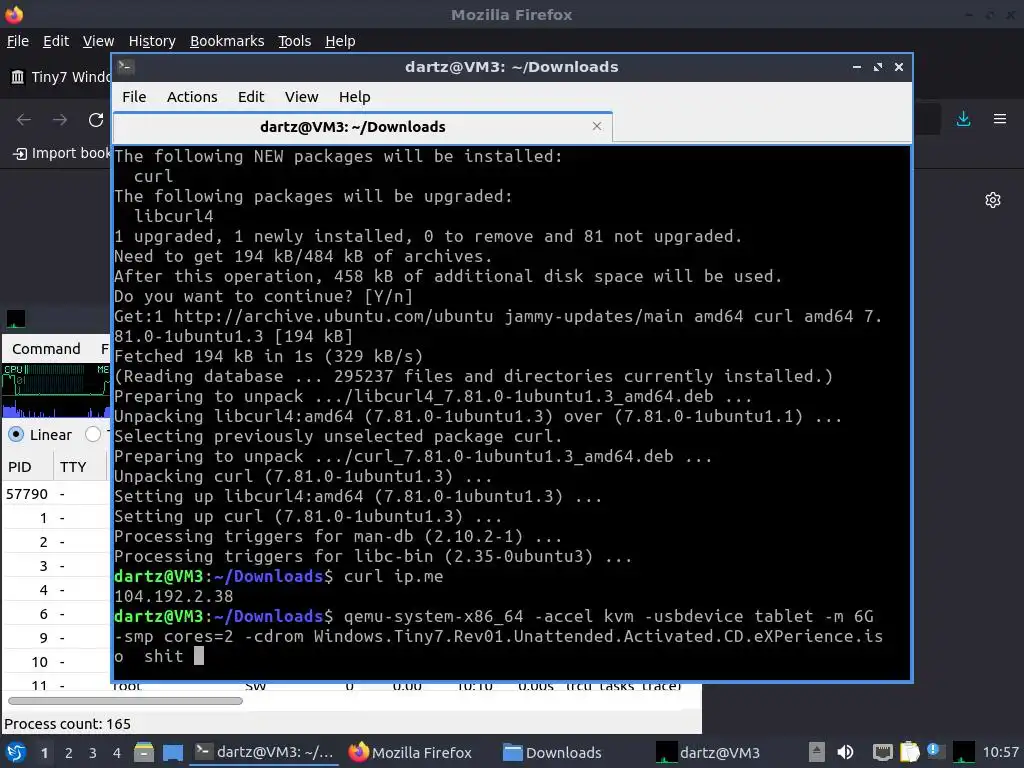The image size is (1024, 768).
Task: Select the Tiny7 Windows Firefox tab
Action: click(x=61, y=77)
